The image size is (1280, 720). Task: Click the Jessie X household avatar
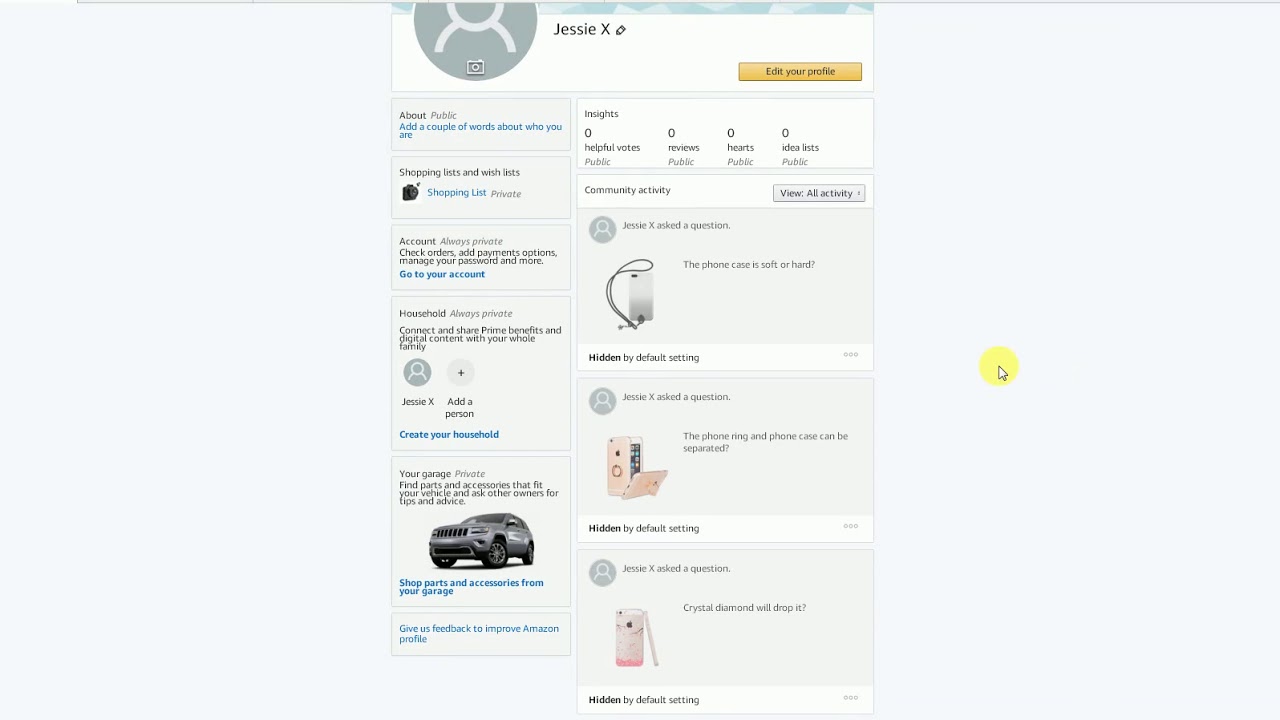point(417,372)
